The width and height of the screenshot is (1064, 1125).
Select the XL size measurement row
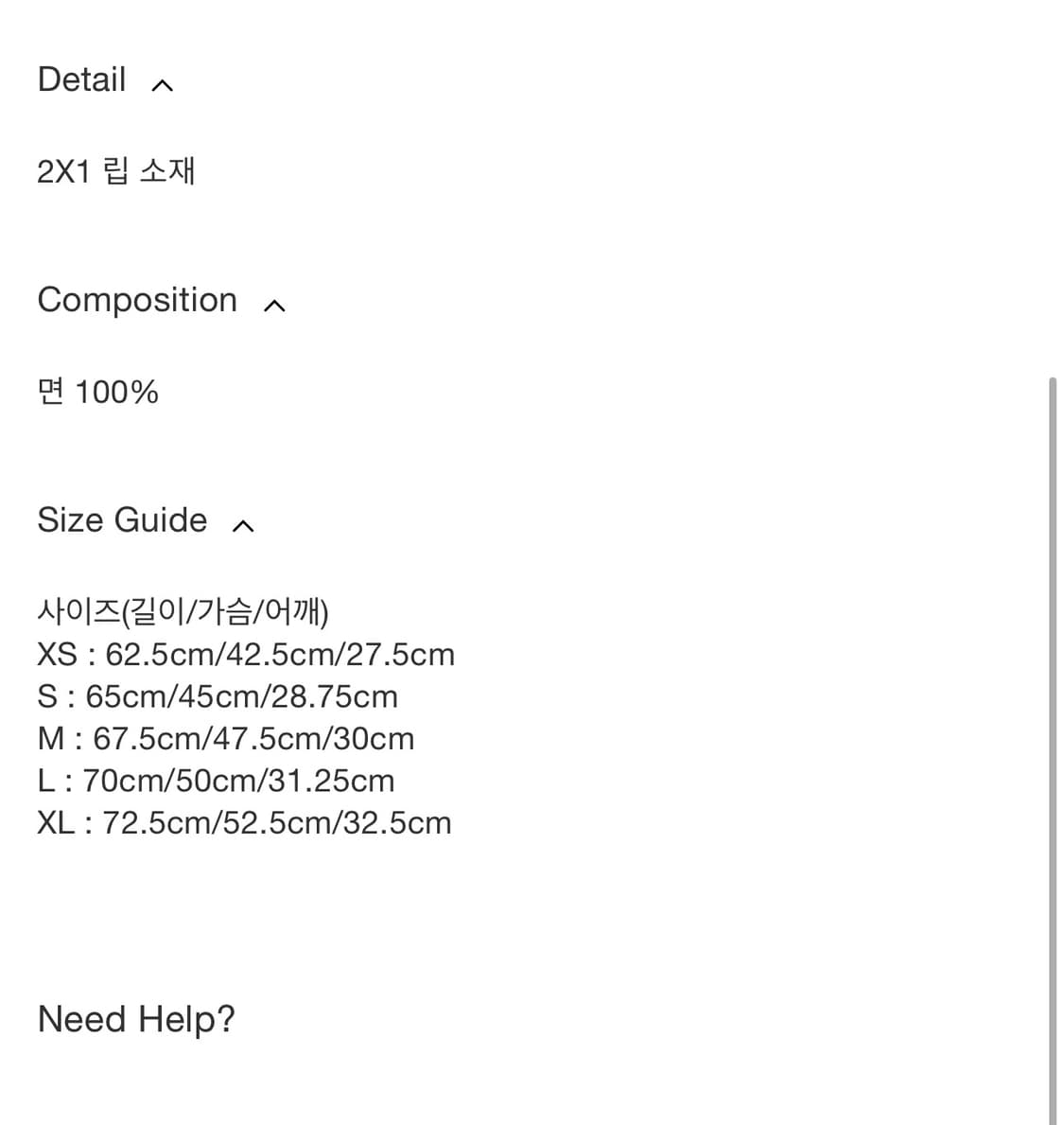pyautogui.click(x=245, y=823)
